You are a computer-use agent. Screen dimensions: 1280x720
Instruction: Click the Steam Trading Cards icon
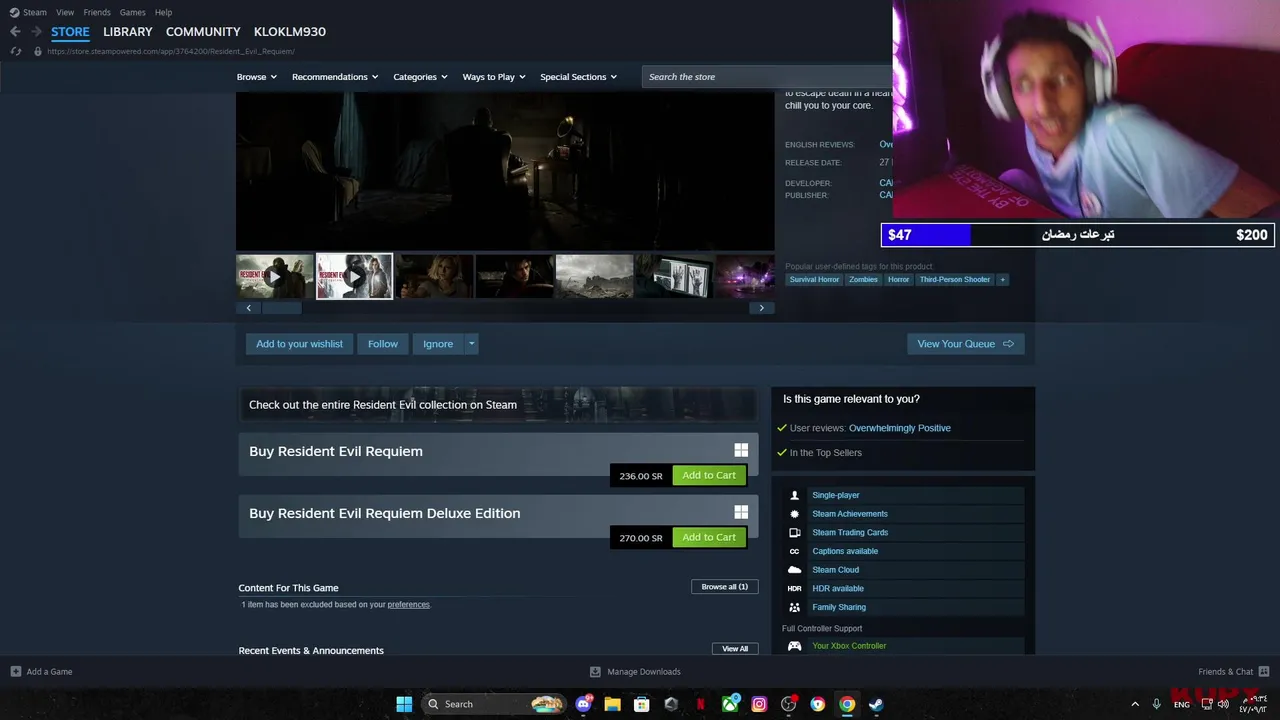tap(795, 533)
